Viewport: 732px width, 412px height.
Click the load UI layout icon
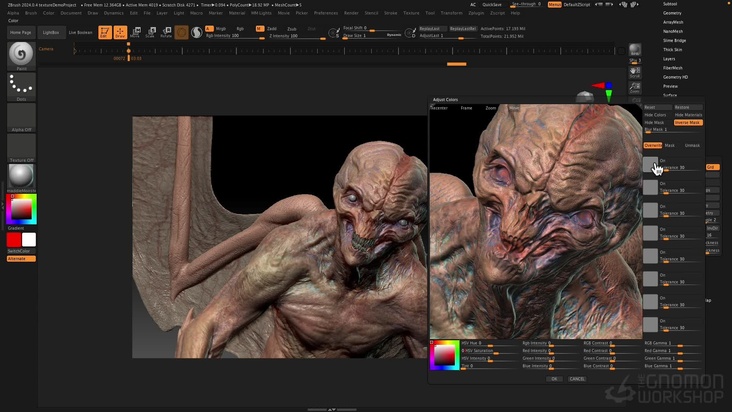pos(624,4)
